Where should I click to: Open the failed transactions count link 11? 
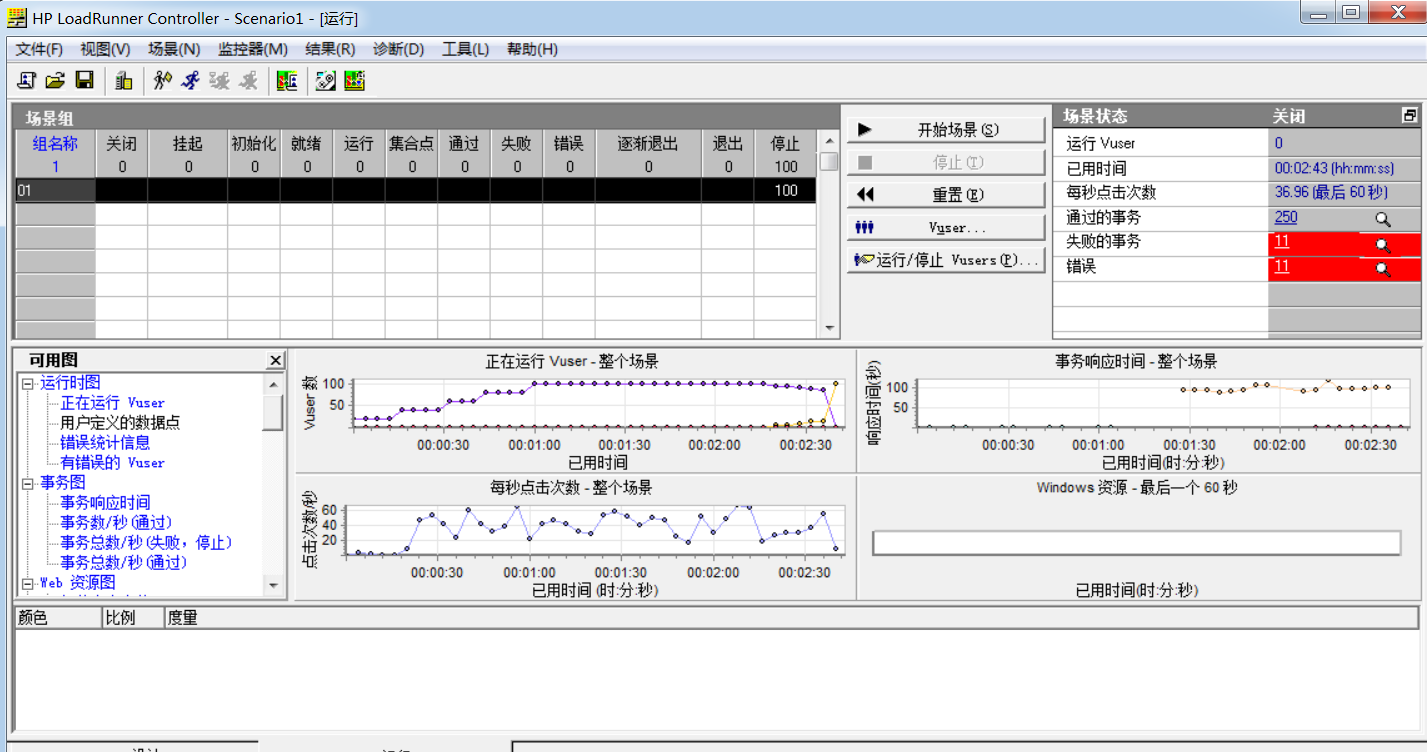tap(1282, 242)
